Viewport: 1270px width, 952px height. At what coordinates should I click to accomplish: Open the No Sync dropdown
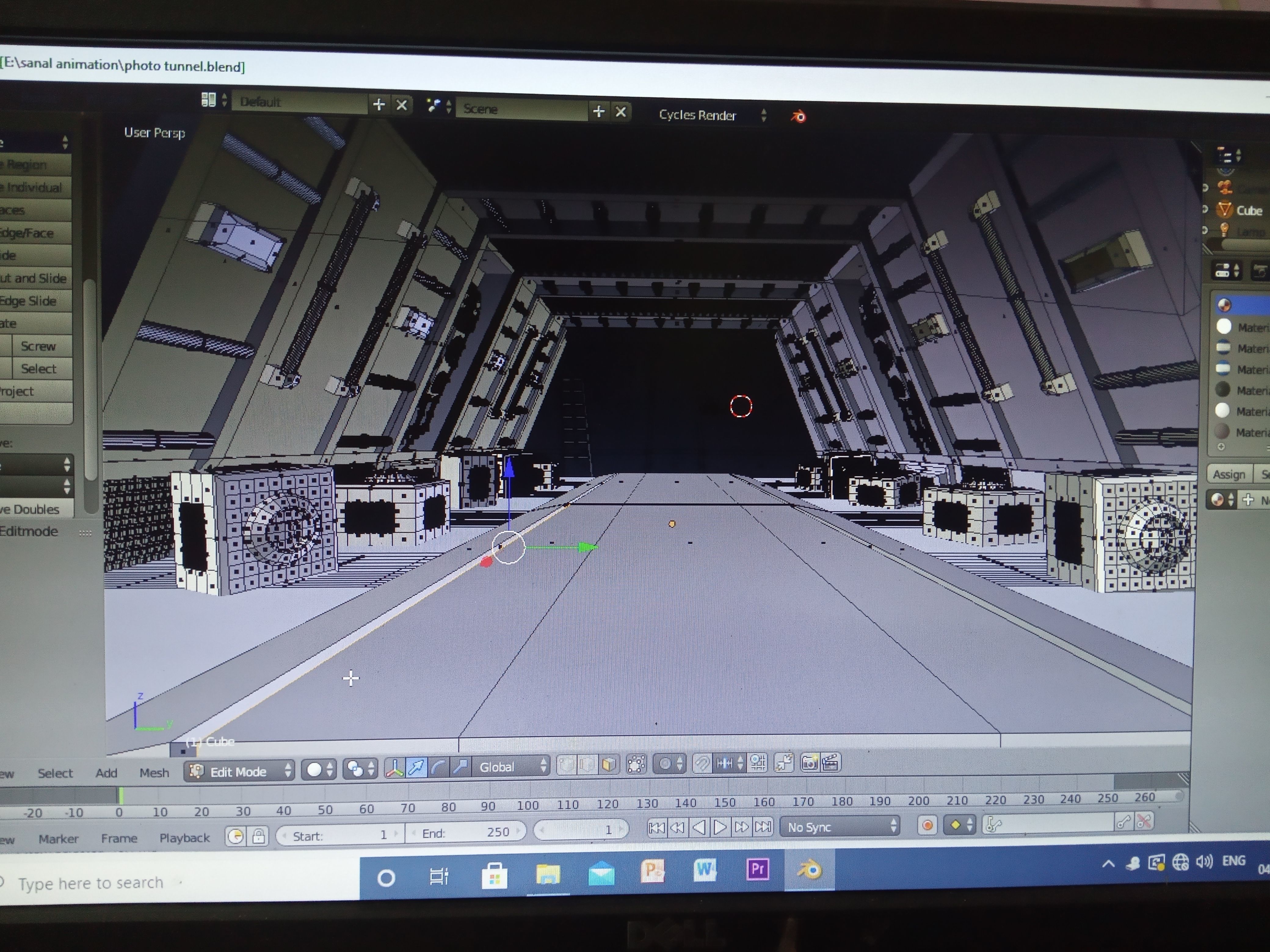(840, 826)
